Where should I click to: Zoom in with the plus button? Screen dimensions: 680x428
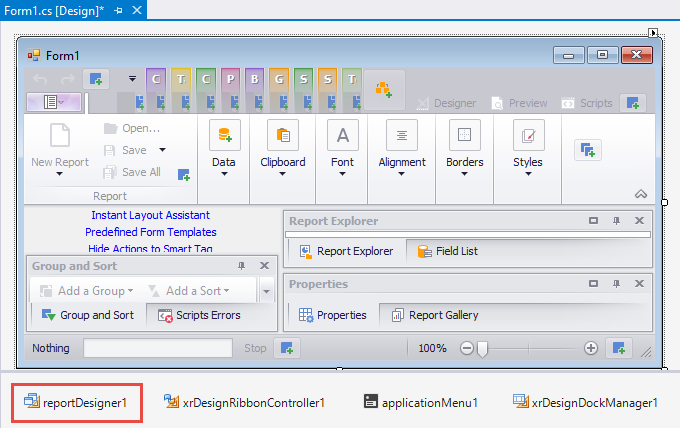(x=591, y=348)
